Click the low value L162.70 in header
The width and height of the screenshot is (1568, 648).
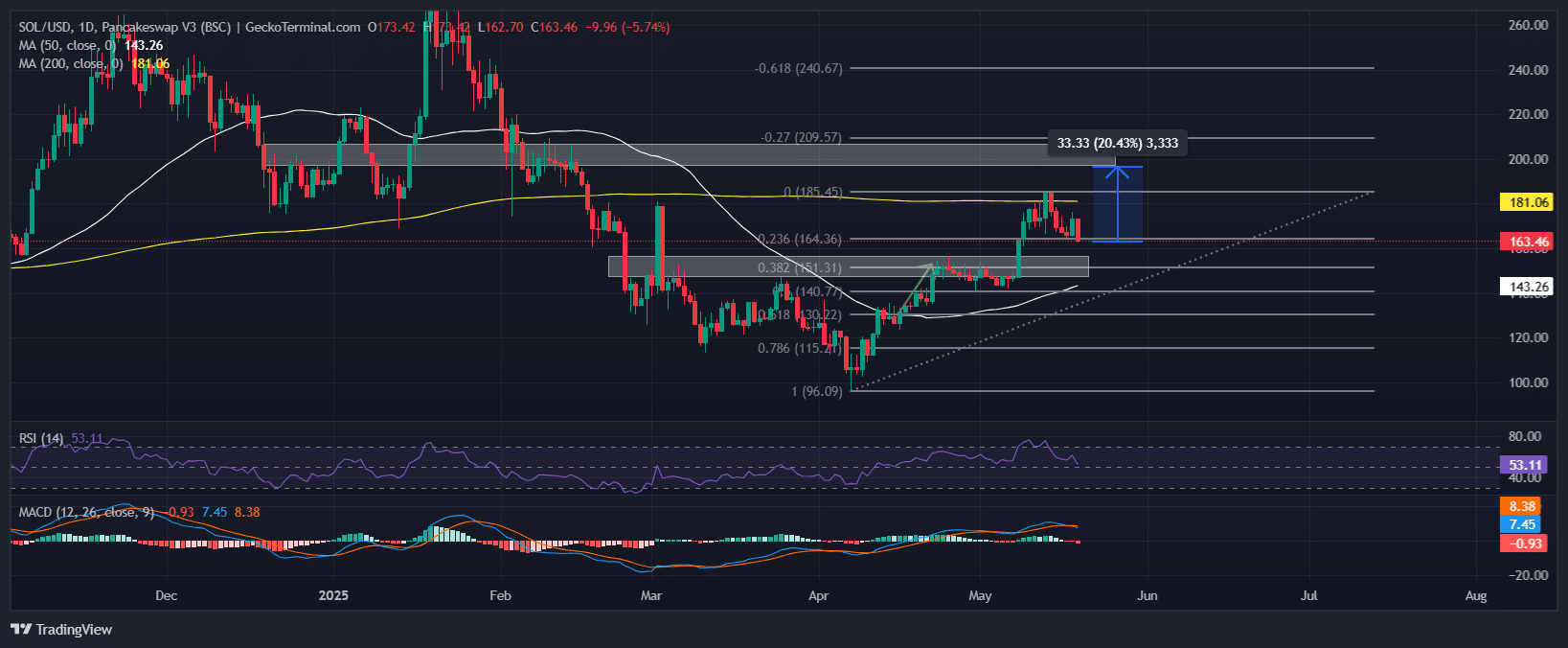point(503,27)
